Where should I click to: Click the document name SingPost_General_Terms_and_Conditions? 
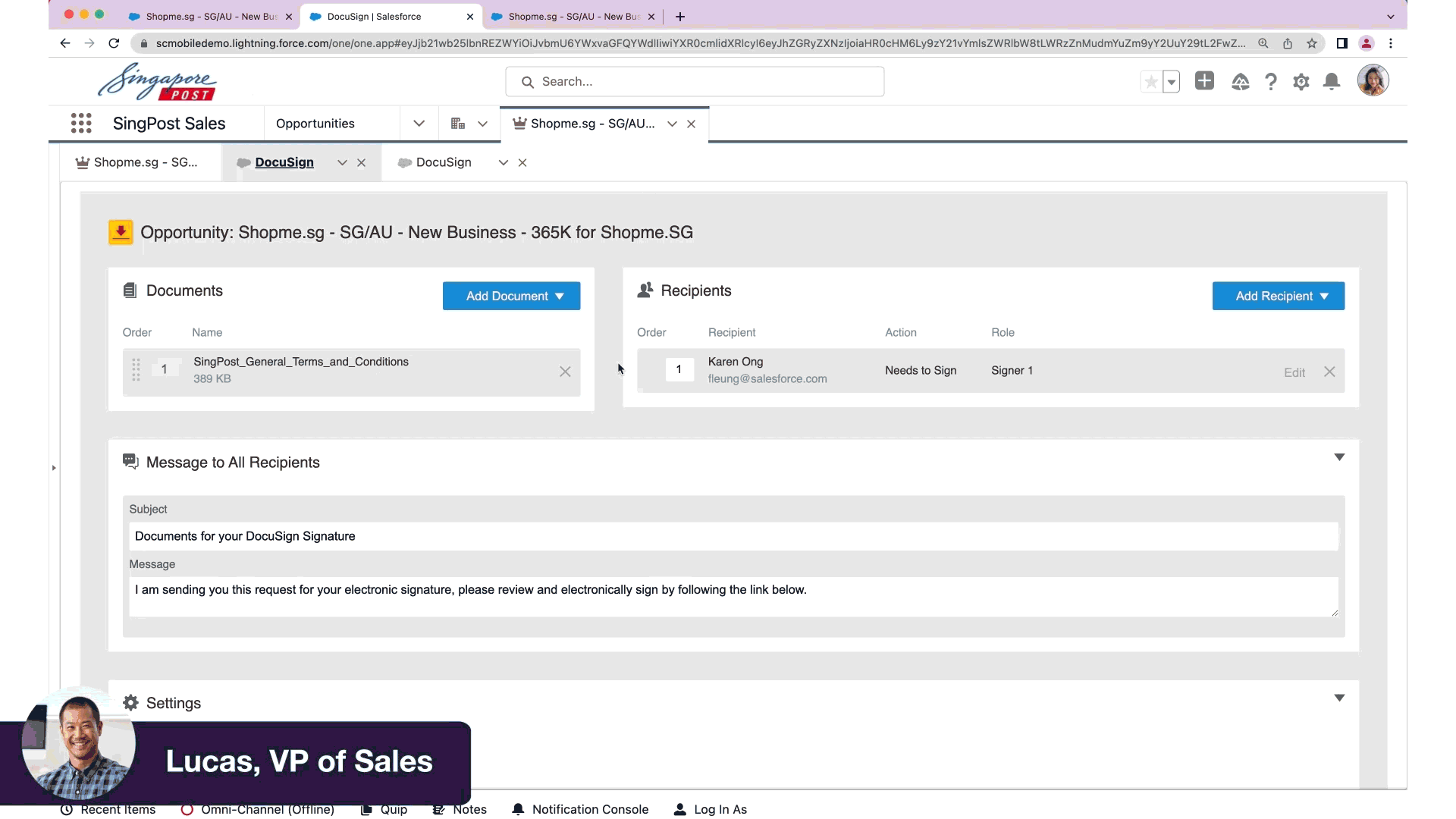point(301,362)
